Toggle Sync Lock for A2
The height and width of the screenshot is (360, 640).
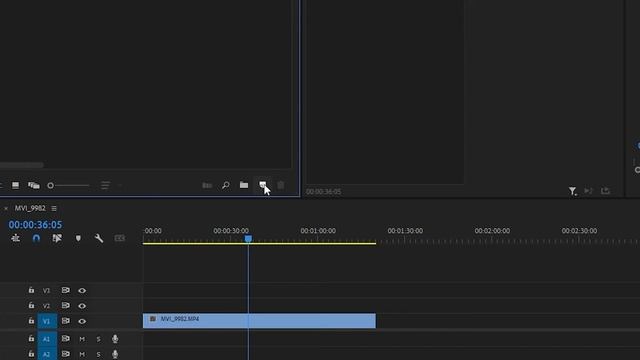pyautogui.click(x=65, y=354)
